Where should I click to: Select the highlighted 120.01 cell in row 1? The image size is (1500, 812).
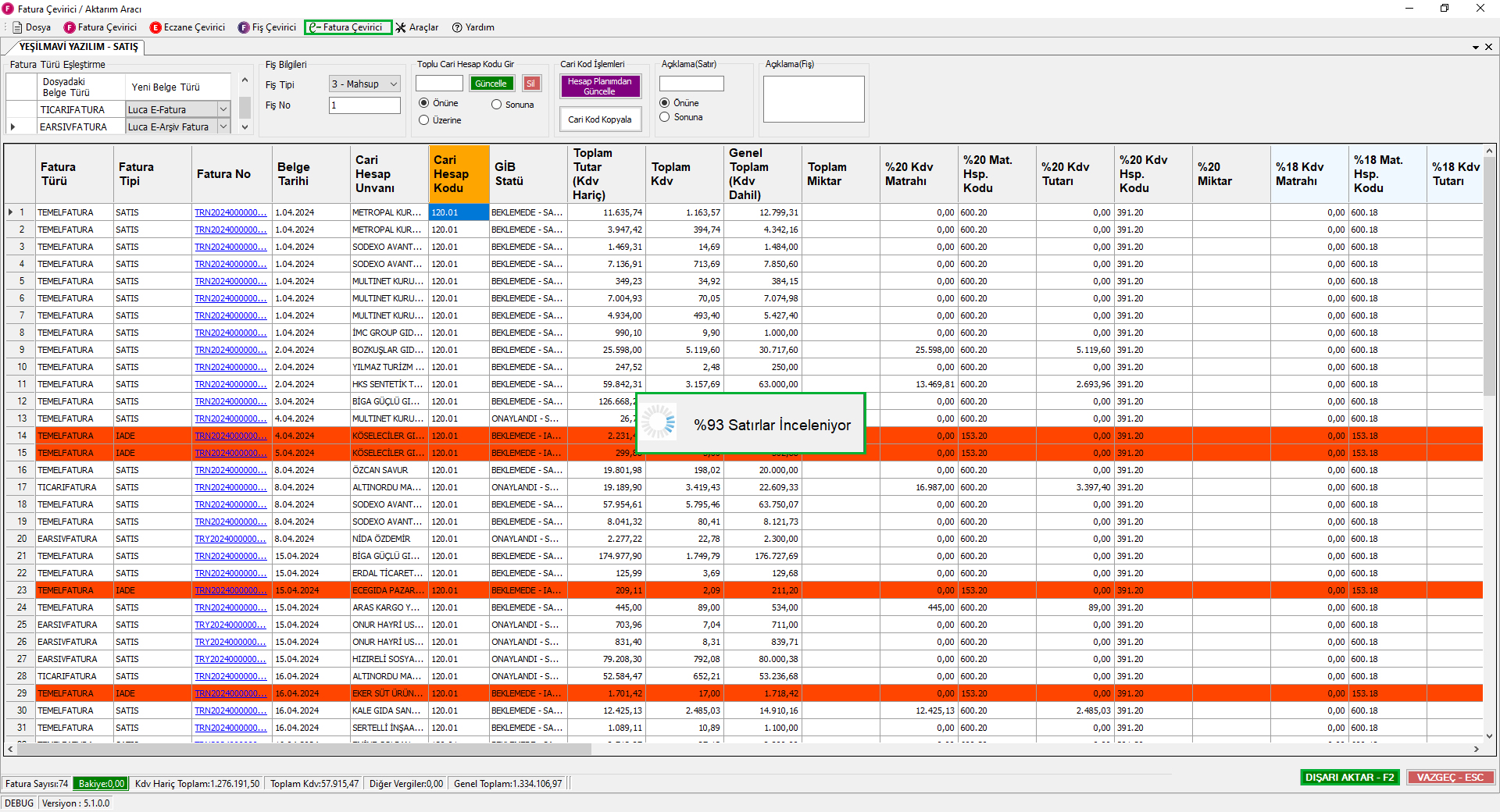pos(459,212)
